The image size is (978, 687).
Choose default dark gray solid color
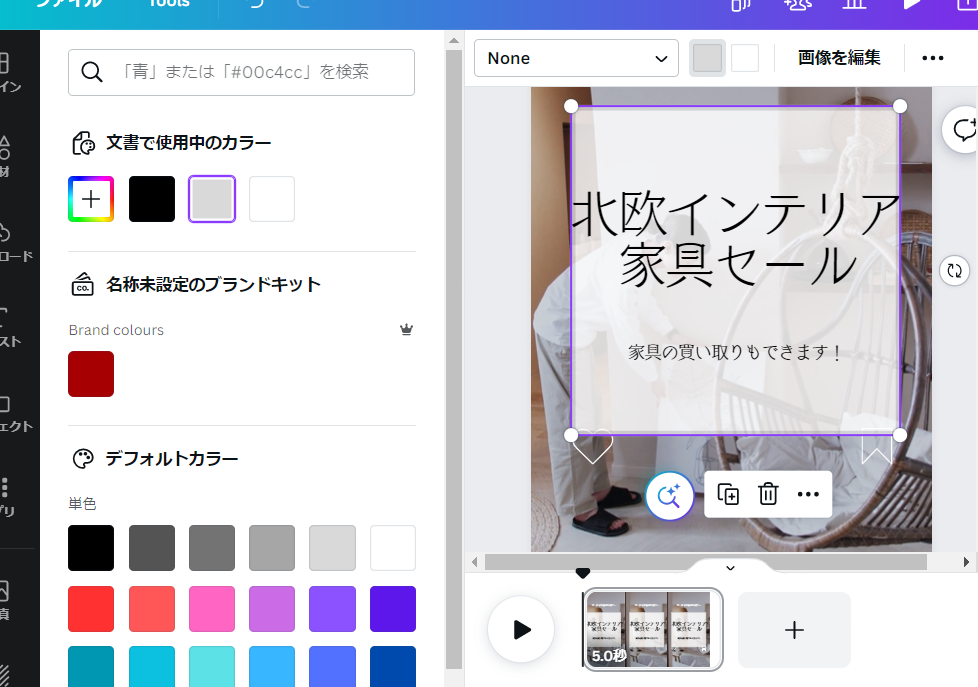coord(152,548)
